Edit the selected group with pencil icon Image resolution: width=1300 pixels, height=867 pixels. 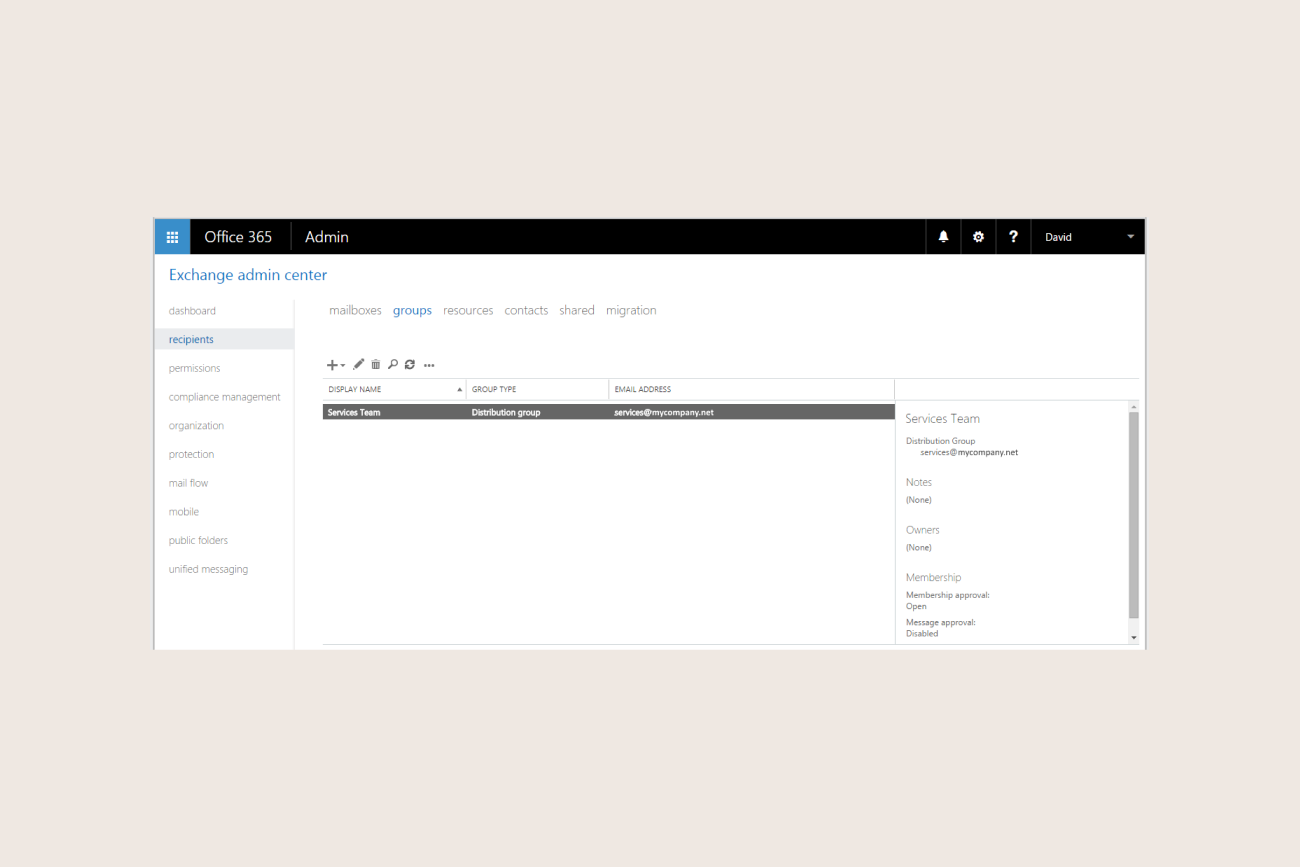[359, 365]
